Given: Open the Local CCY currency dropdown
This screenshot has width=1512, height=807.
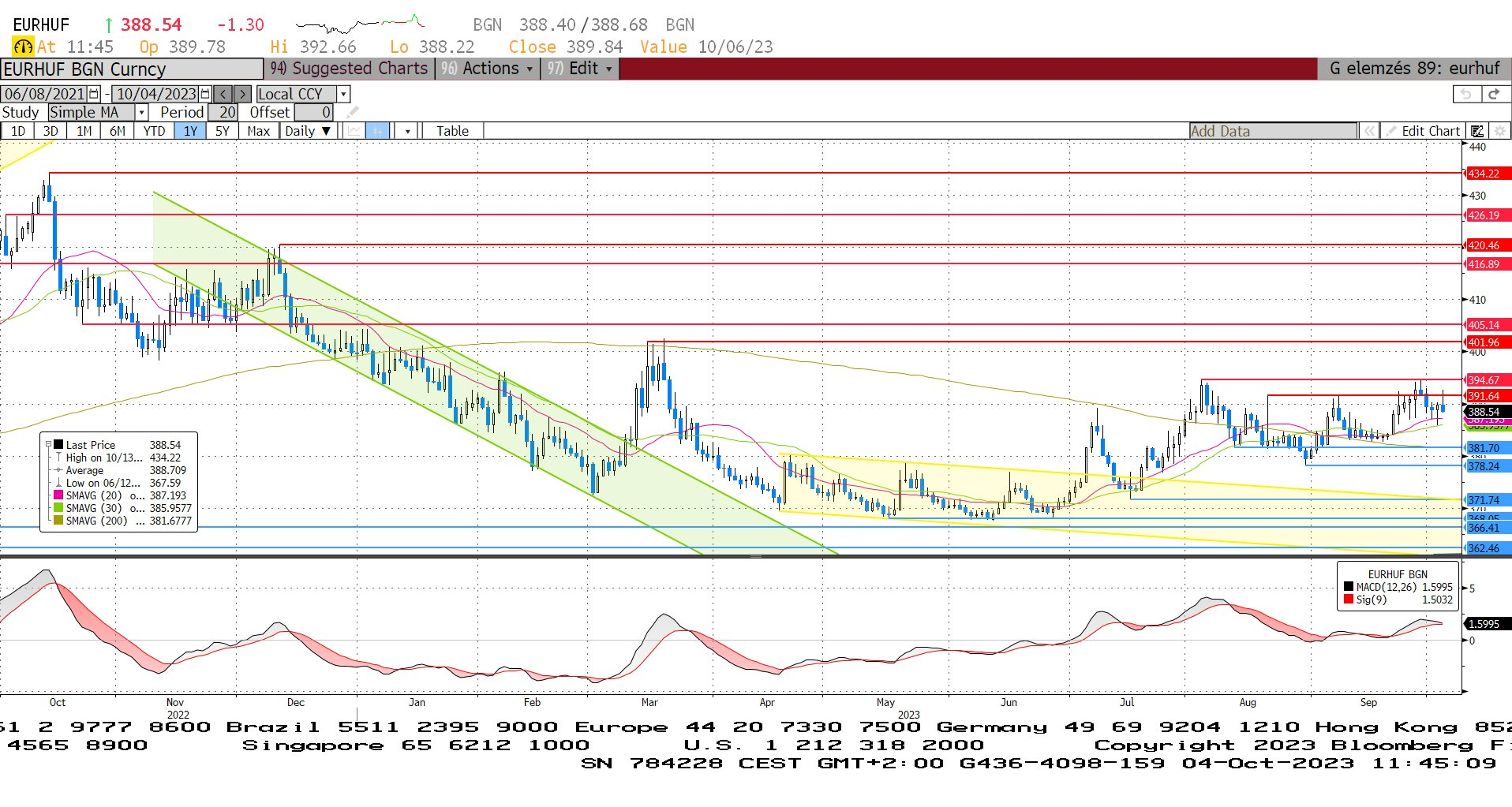Looking at the screenshot, I should [343, 94].
